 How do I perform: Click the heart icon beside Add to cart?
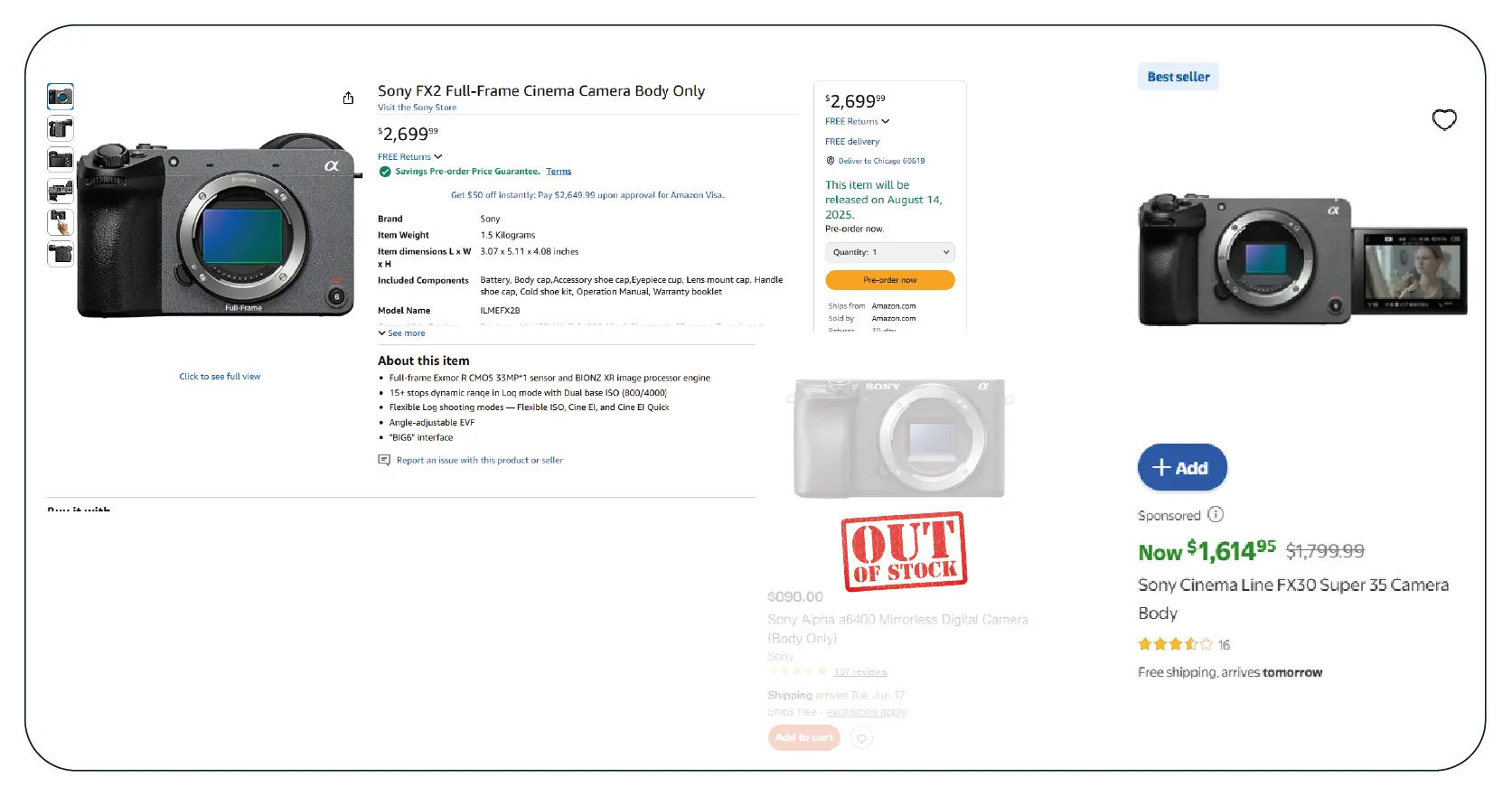861,738
